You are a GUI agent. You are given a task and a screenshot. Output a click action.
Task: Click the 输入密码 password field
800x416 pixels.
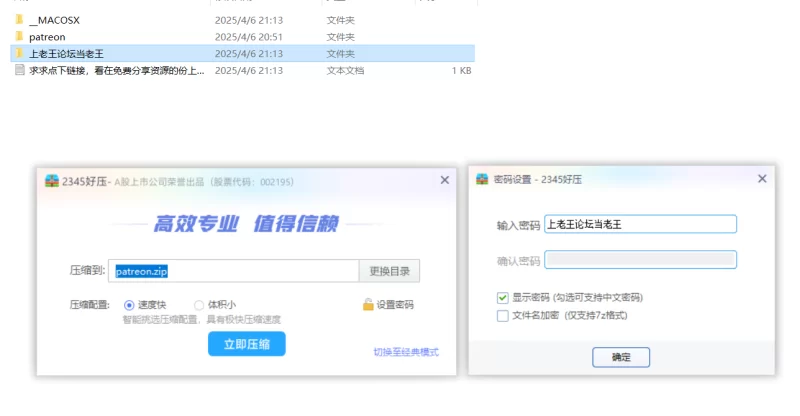[x=640, y=224]
